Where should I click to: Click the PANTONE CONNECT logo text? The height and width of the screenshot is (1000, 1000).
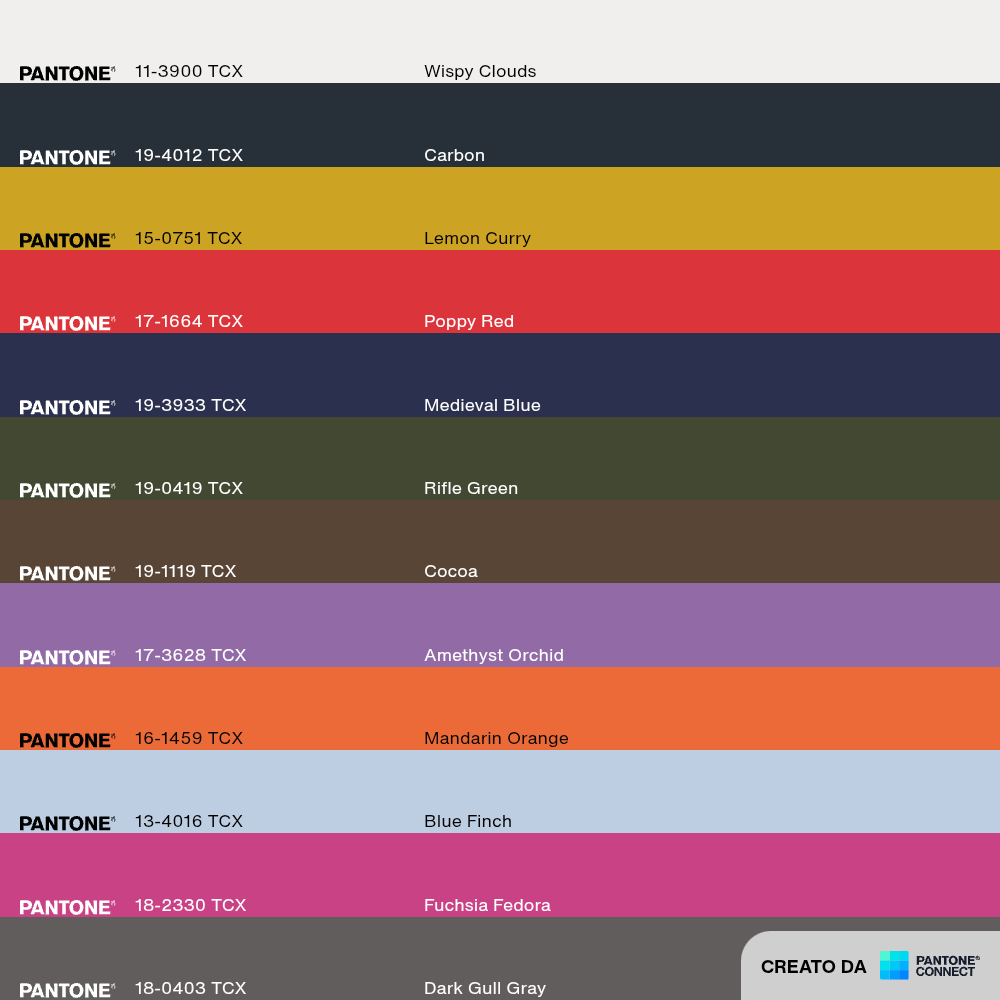point(947,966)
